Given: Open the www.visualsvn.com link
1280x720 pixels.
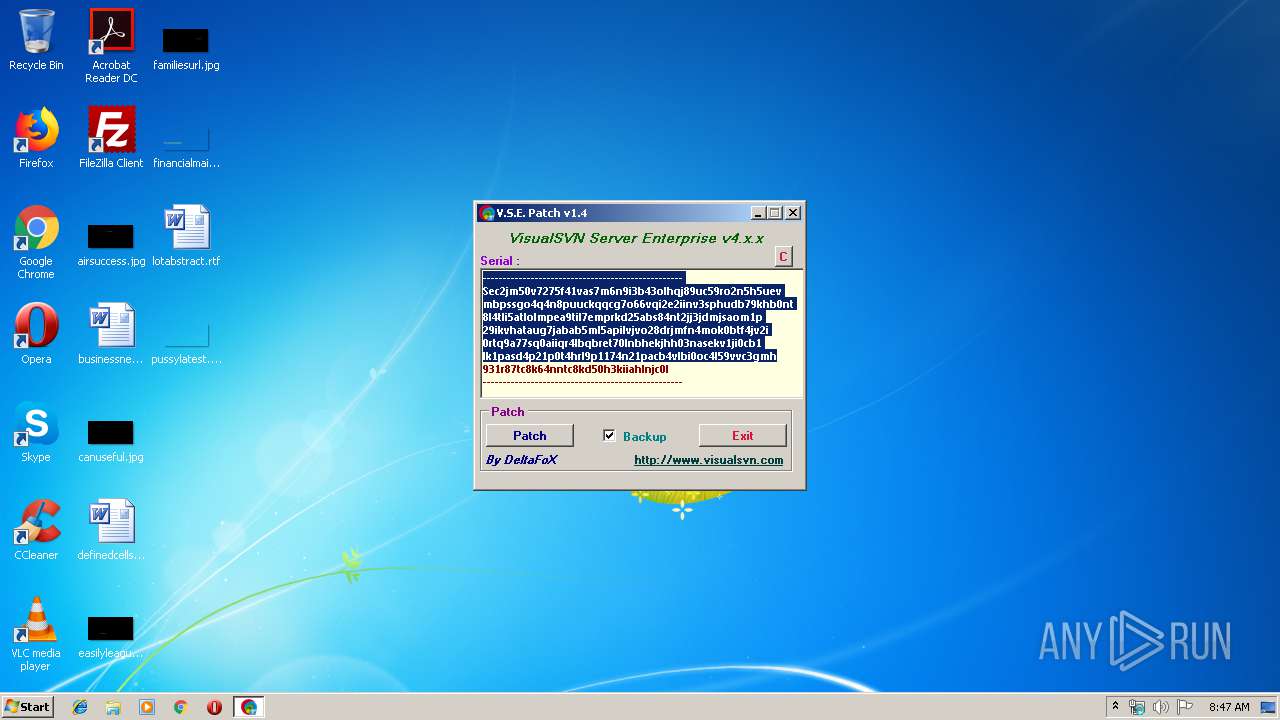Looking at the screenshot, I should (709, 460).
